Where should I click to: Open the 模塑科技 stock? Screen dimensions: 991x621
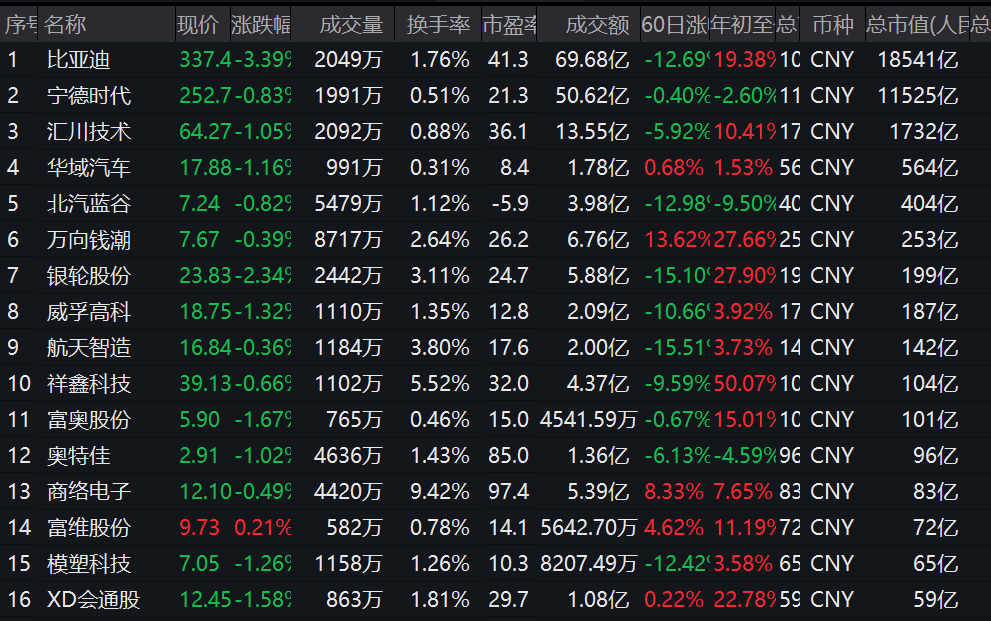point(89,564)
